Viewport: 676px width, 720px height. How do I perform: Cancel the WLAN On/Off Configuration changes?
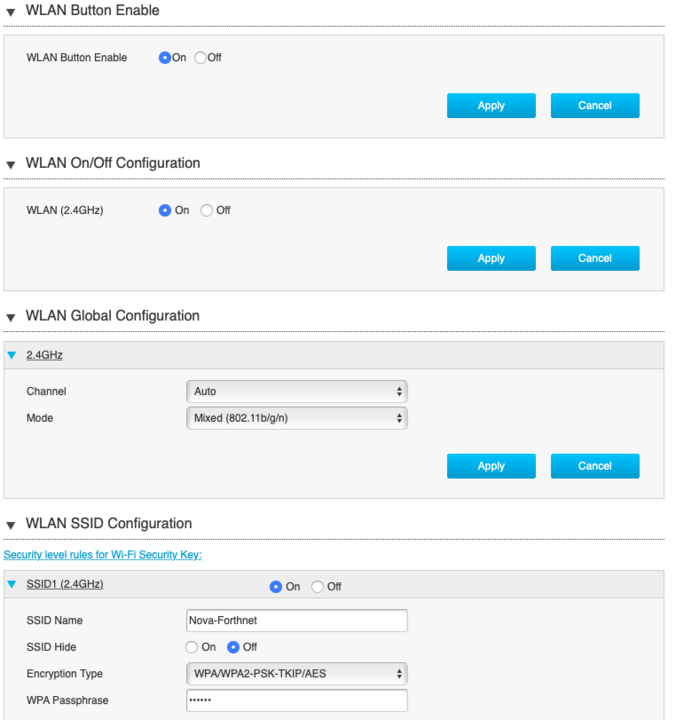point(595,258)
